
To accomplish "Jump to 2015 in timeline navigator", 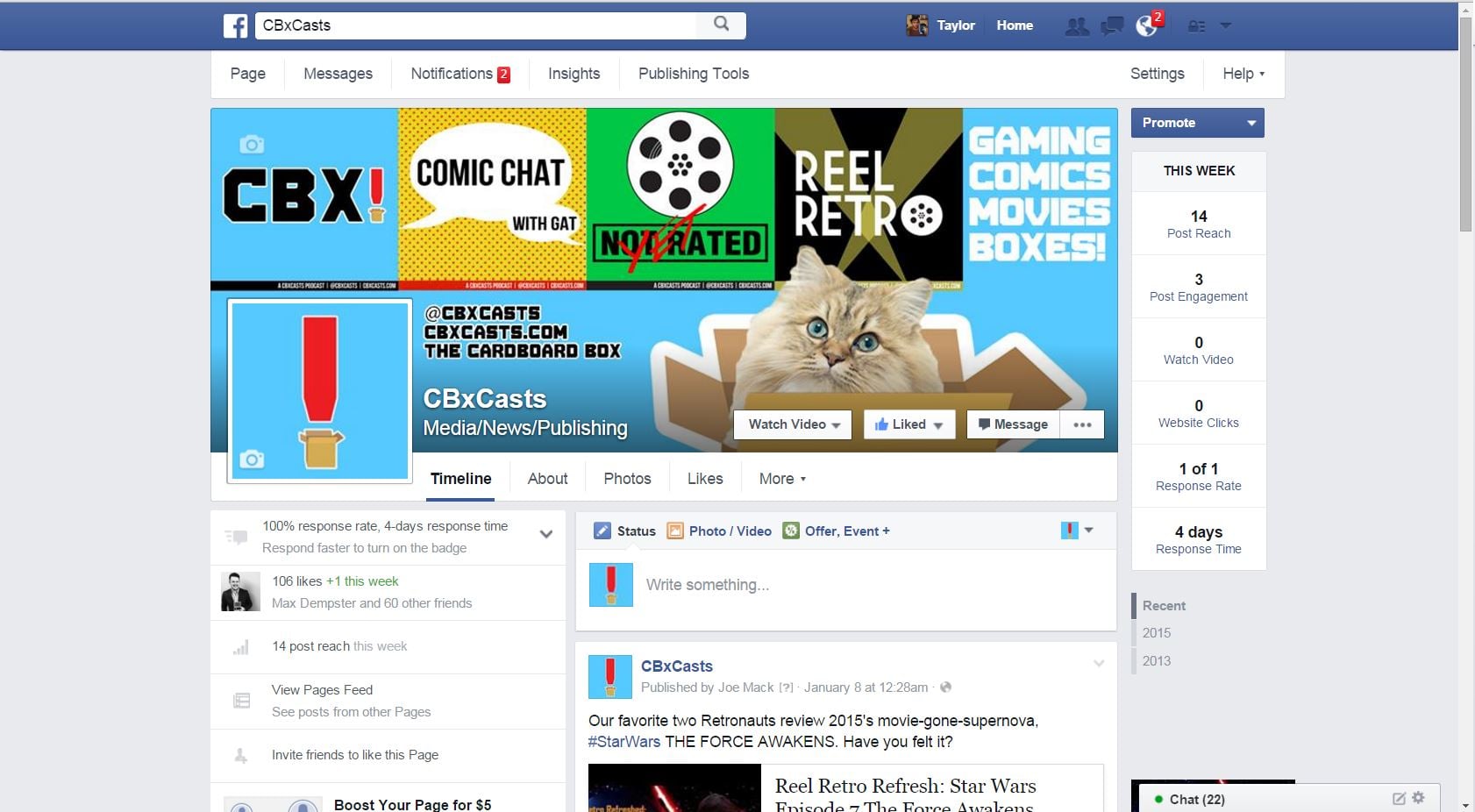I will point(1157,633).
